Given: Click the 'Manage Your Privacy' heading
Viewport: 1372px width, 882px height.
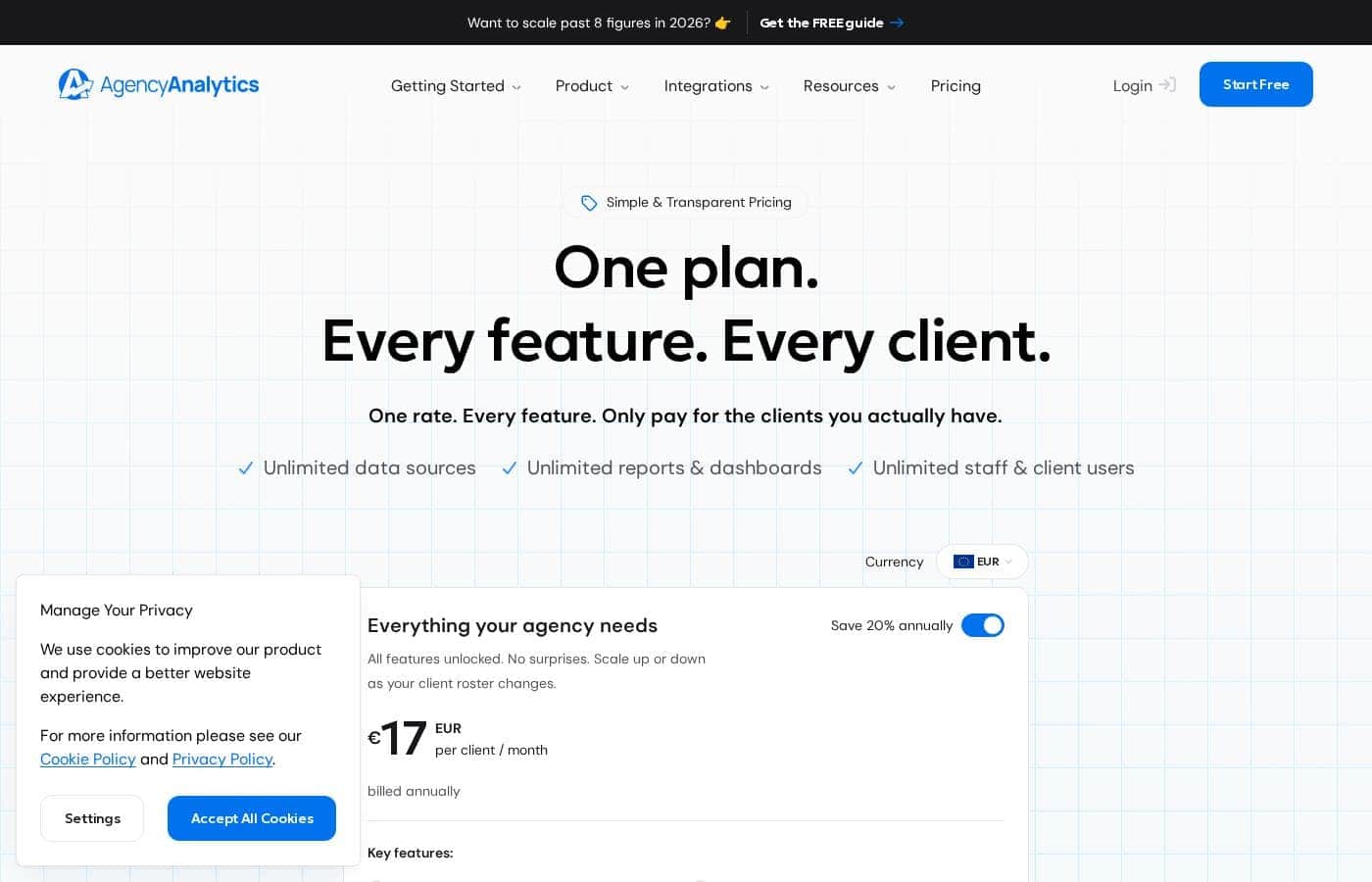Looking at the screenshot, I should pyautogui.click(x=117, y=611).
